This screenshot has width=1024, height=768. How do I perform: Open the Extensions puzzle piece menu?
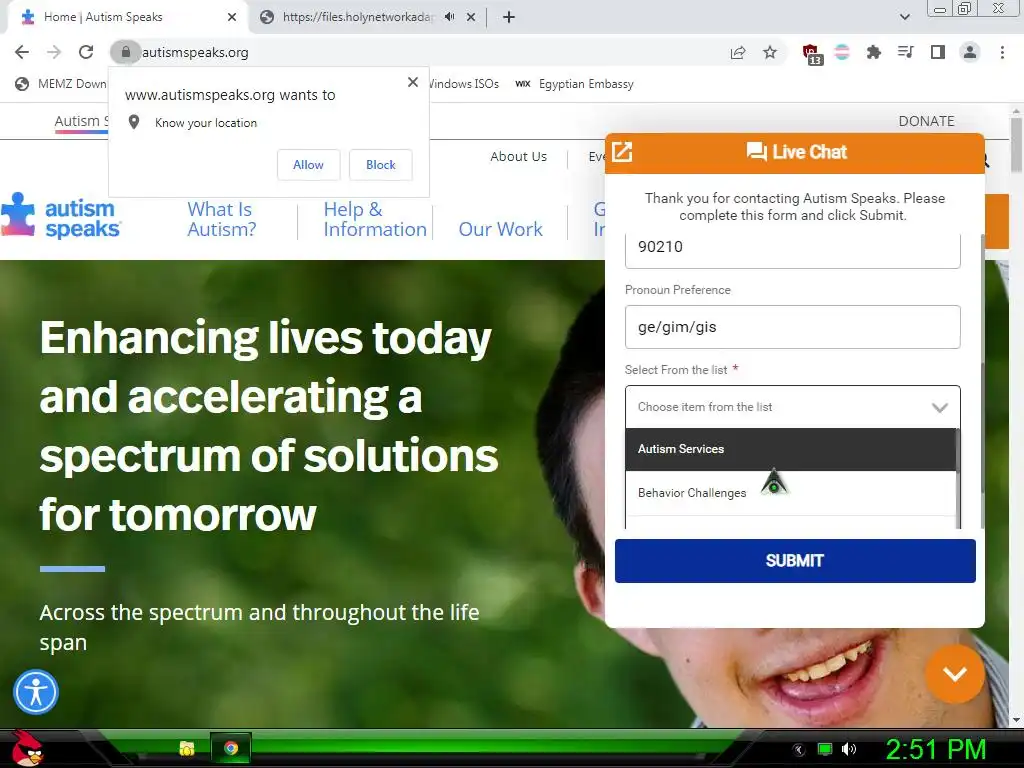tap(874, 52)
